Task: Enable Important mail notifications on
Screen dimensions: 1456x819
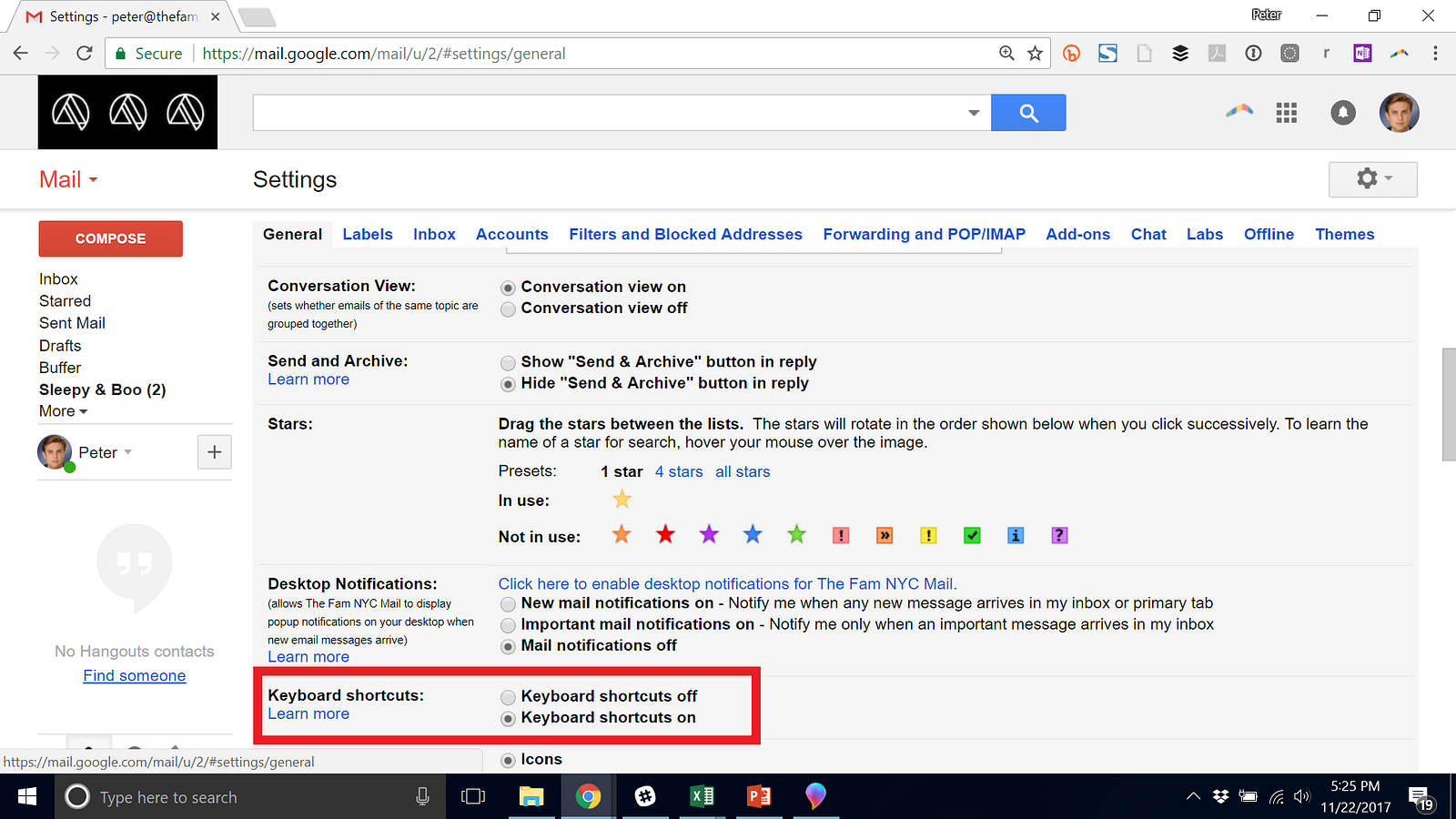Action: coord(509,625)
